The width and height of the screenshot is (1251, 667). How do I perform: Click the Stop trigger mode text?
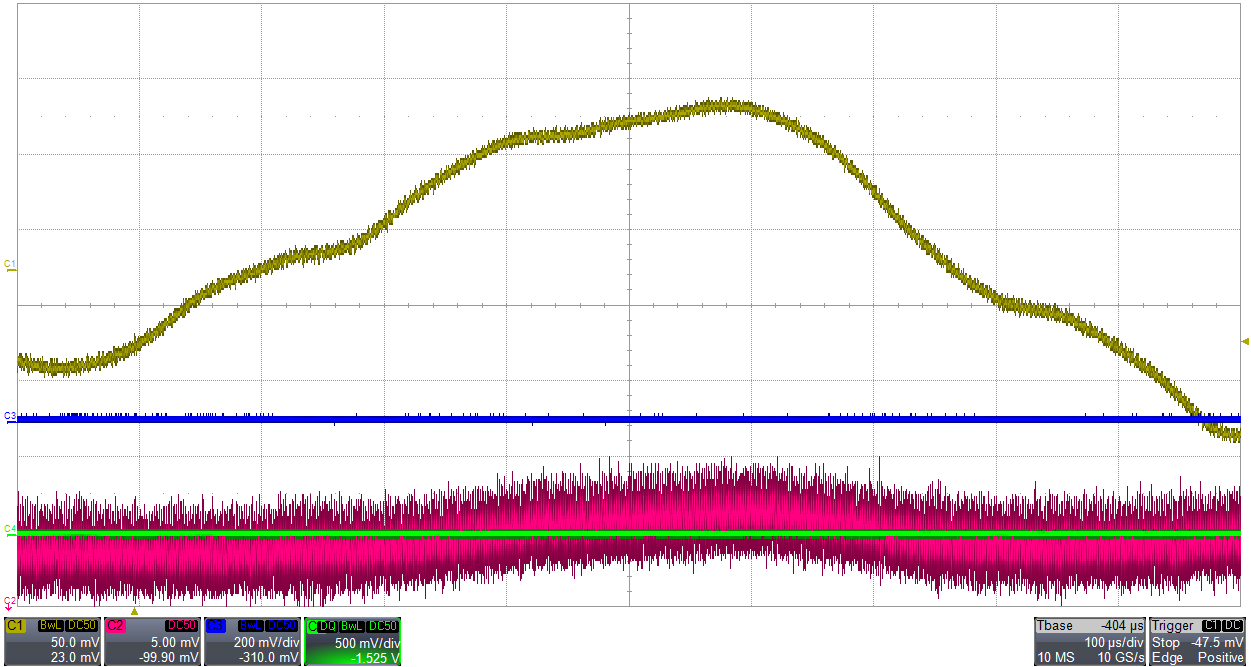[1166, 642]
